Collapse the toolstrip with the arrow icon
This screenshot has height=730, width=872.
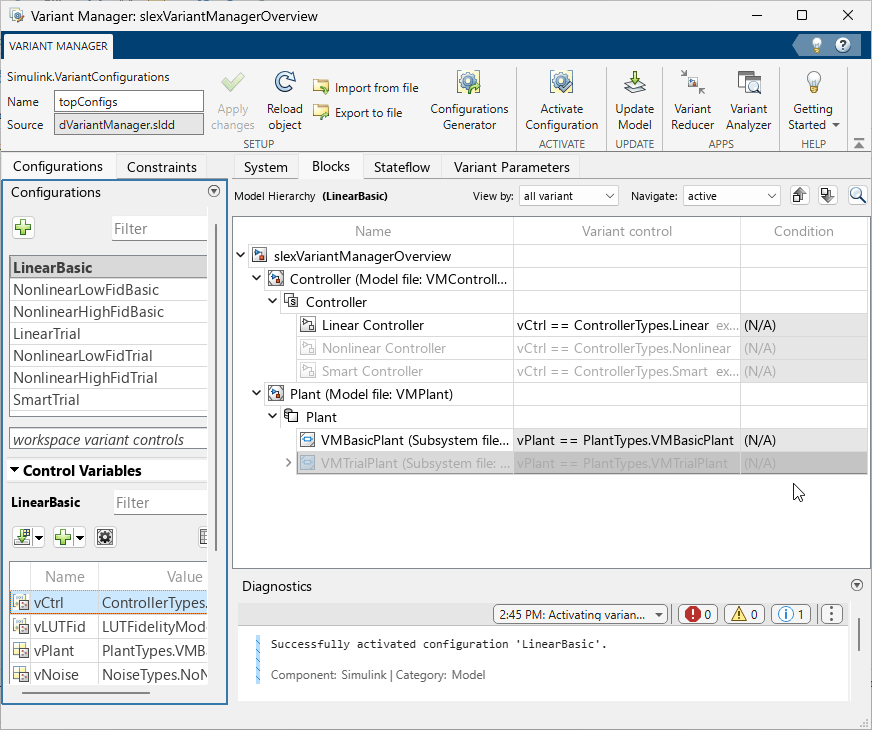click(x=859, y=143)
